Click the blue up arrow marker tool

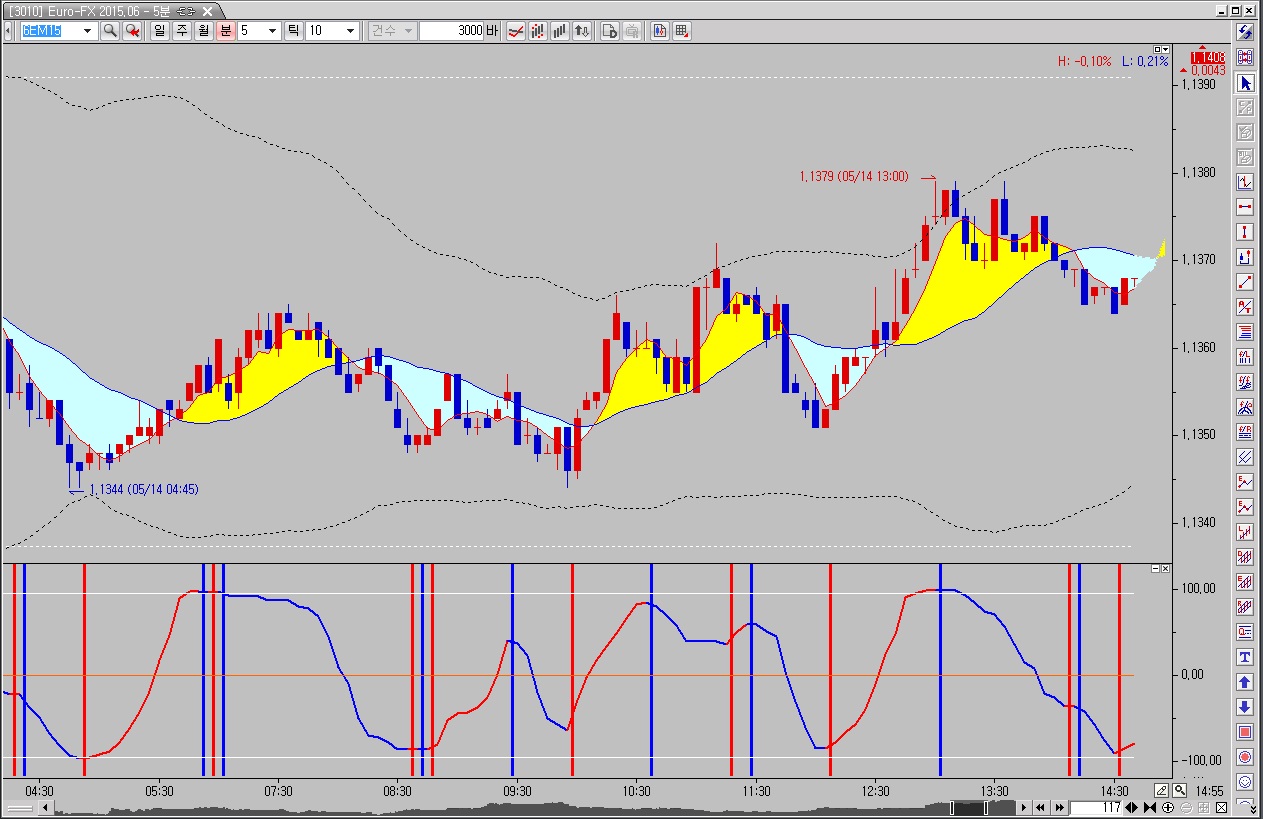(1245, 682)
